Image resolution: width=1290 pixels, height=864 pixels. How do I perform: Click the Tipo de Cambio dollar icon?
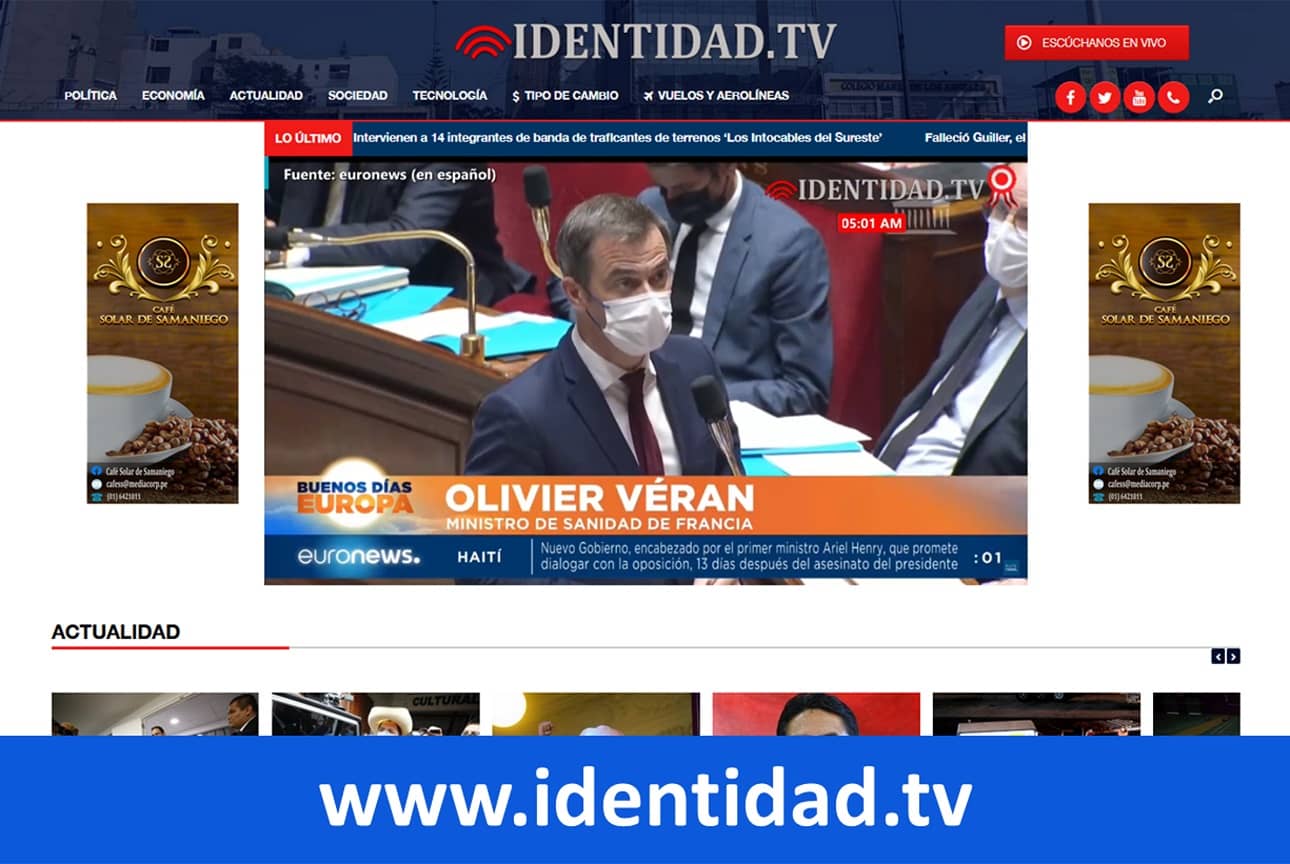(x=513, y=96)
